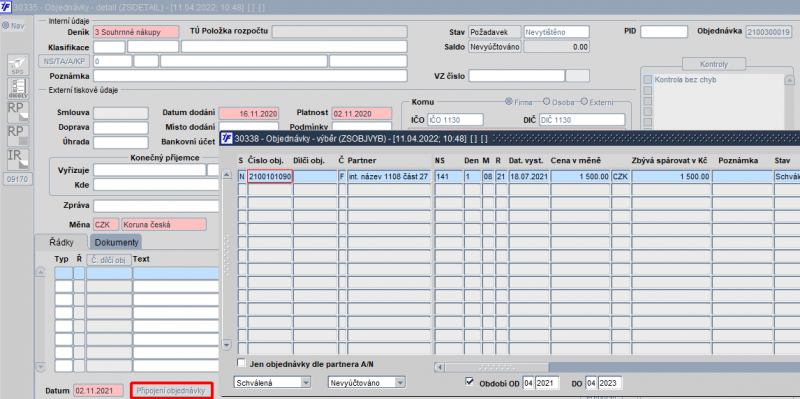Click the Úhrada input field
Image resolution: width=800 pixels, height=399 pixels.
[x=120, y=142]
